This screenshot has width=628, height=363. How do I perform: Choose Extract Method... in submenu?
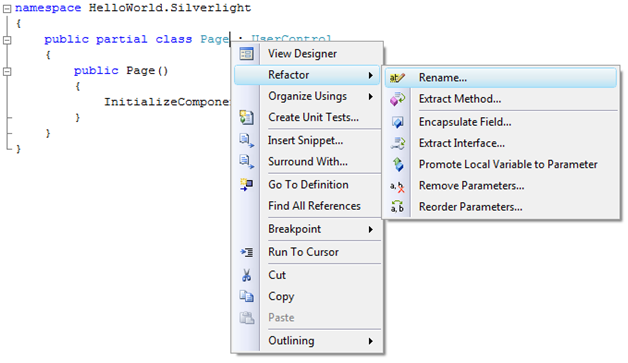[x=501, y=99]
